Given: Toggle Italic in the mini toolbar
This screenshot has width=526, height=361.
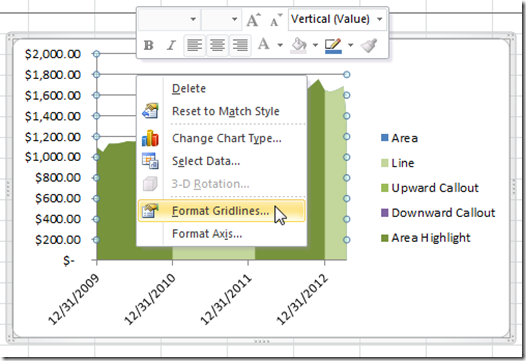Looking at the screenshot, I should coord(171,45).
